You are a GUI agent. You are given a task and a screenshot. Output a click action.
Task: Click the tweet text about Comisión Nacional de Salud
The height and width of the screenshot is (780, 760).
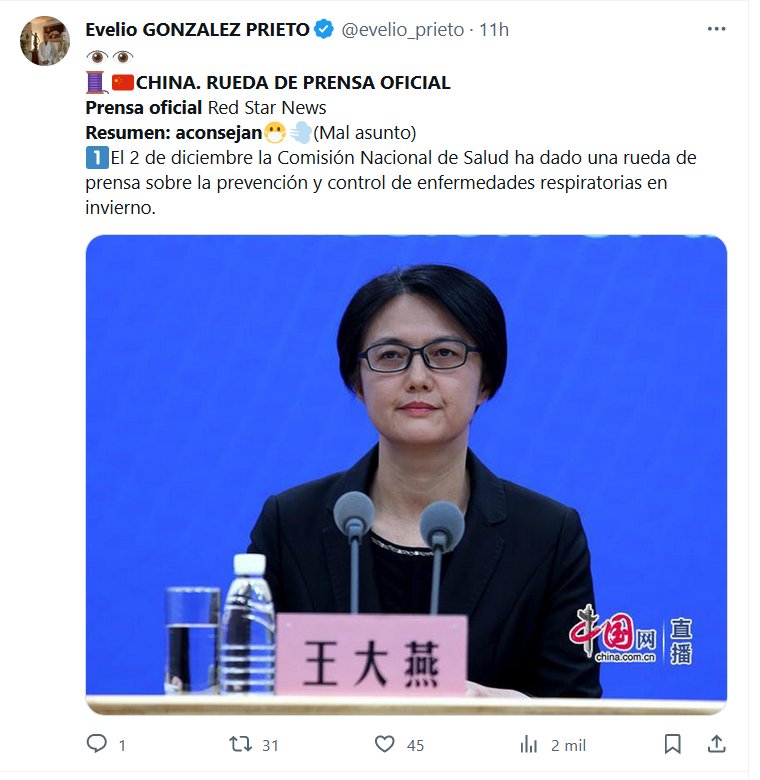(390, 183)
